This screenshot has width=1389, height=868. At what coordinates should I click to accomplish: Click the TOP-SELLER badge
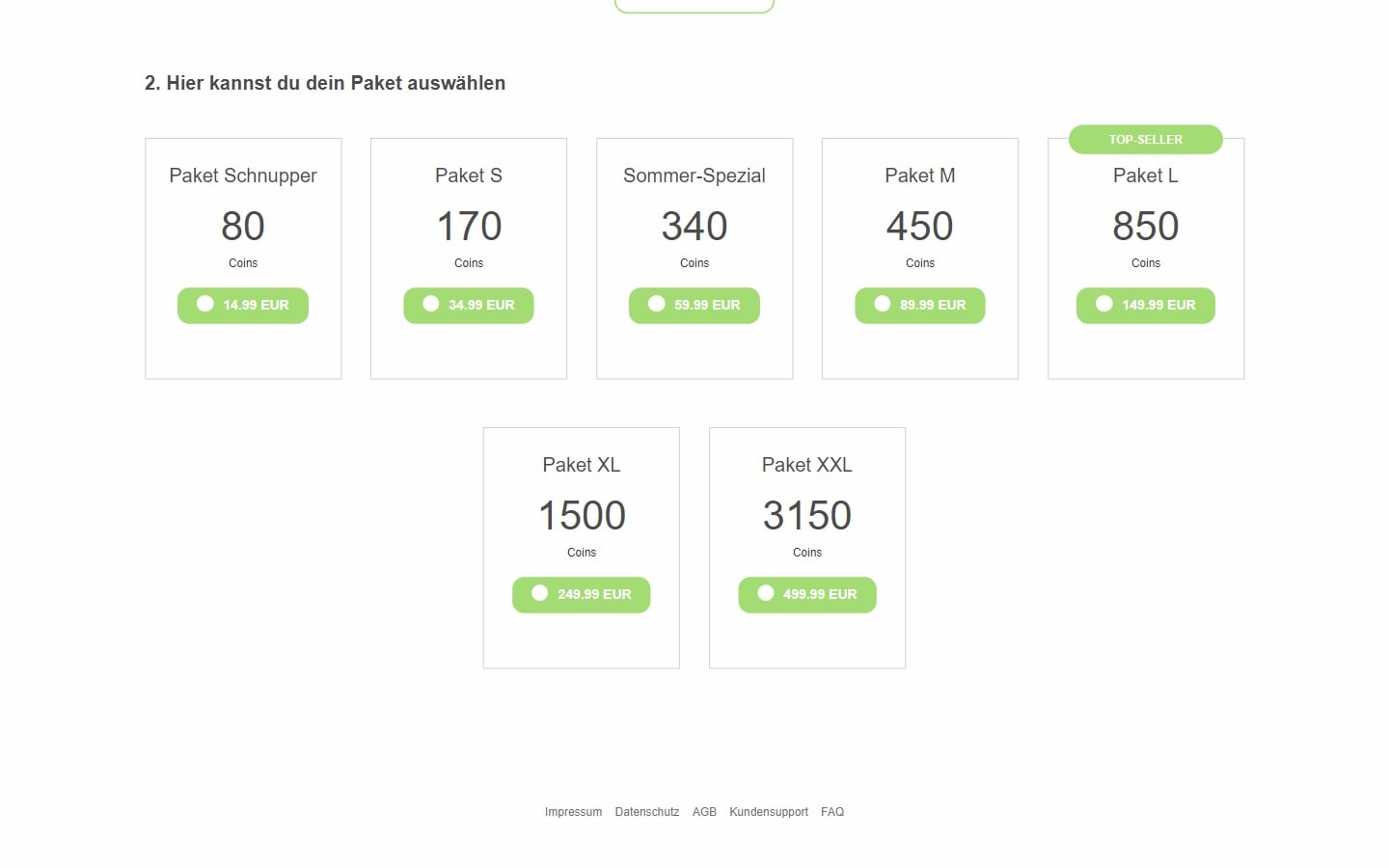[1146, 140]
